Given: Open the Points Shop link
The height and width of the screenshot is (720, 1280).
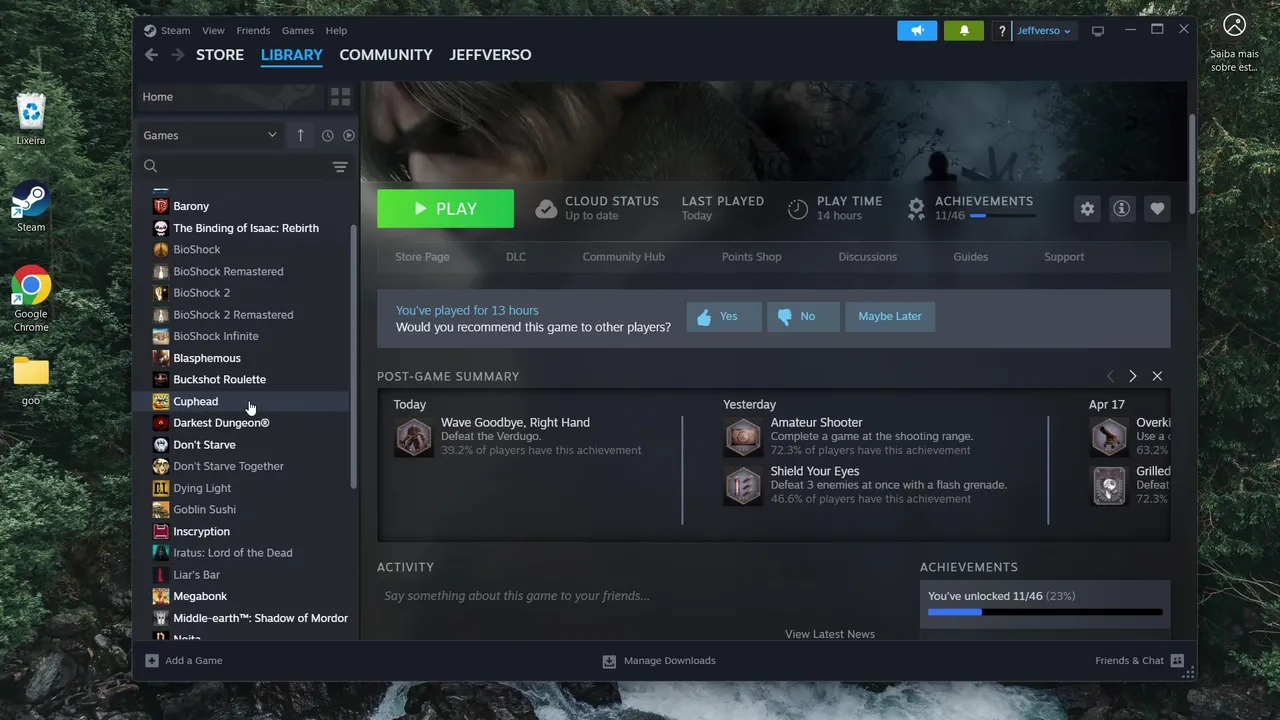Looking at the screenshot, I should coord(752,257).
